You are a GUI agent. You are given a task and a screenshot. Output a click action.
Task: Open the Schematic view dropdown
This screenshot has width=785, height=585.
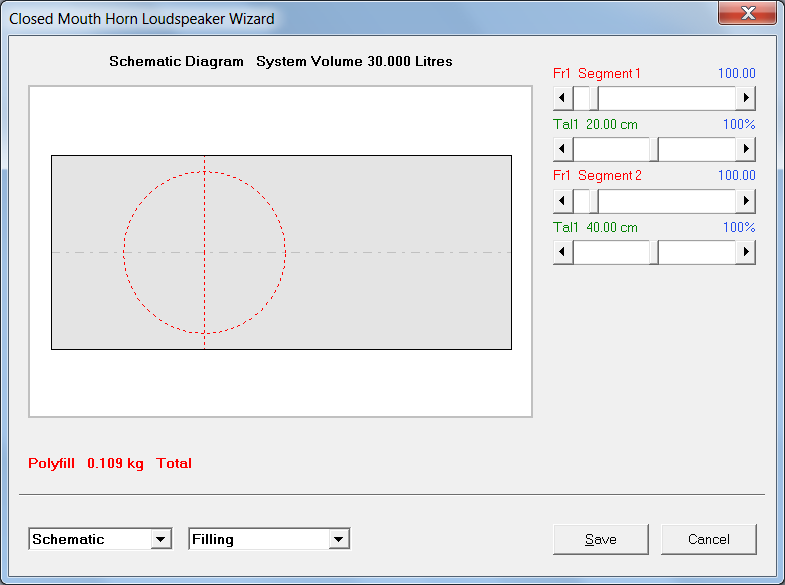pos(161,539)
